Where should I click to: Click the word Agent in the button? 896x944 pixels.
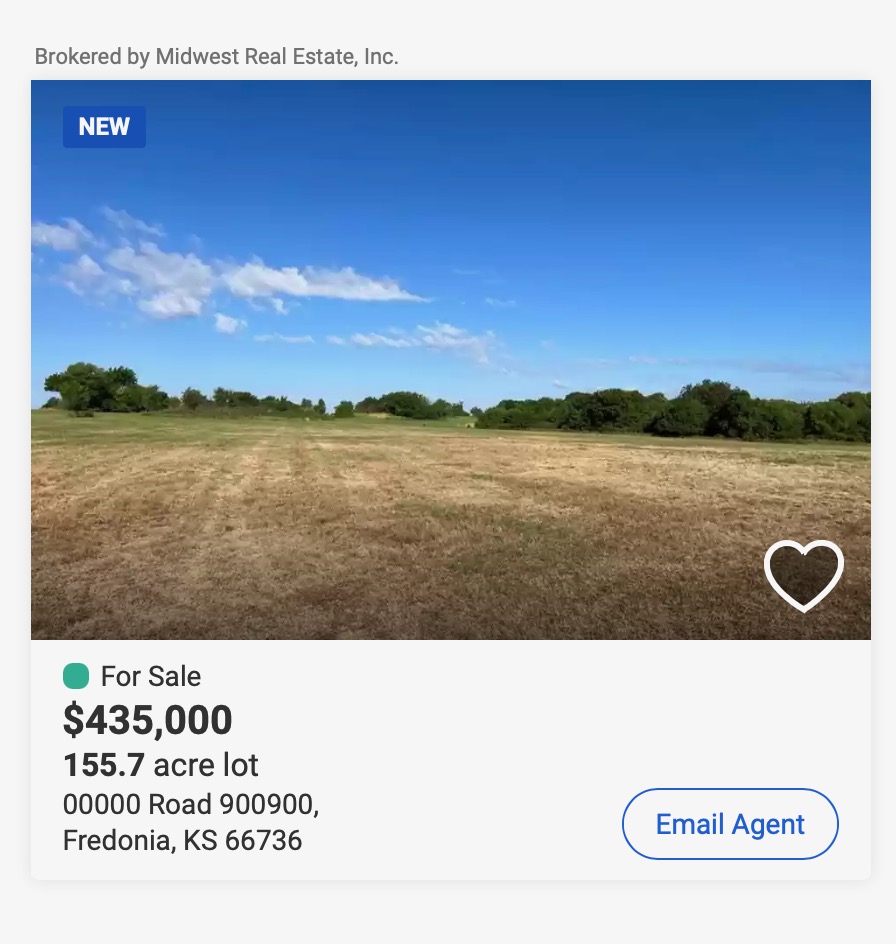(768, 824)
